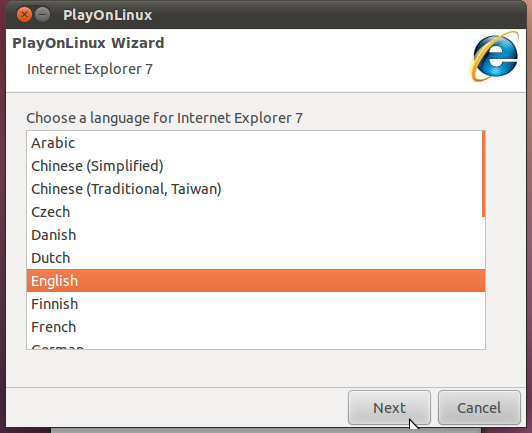Screen dimensions: 532x433
Task: Select Chinese (Traditional, Taiwan) entry
Action: tap(256, 189)
